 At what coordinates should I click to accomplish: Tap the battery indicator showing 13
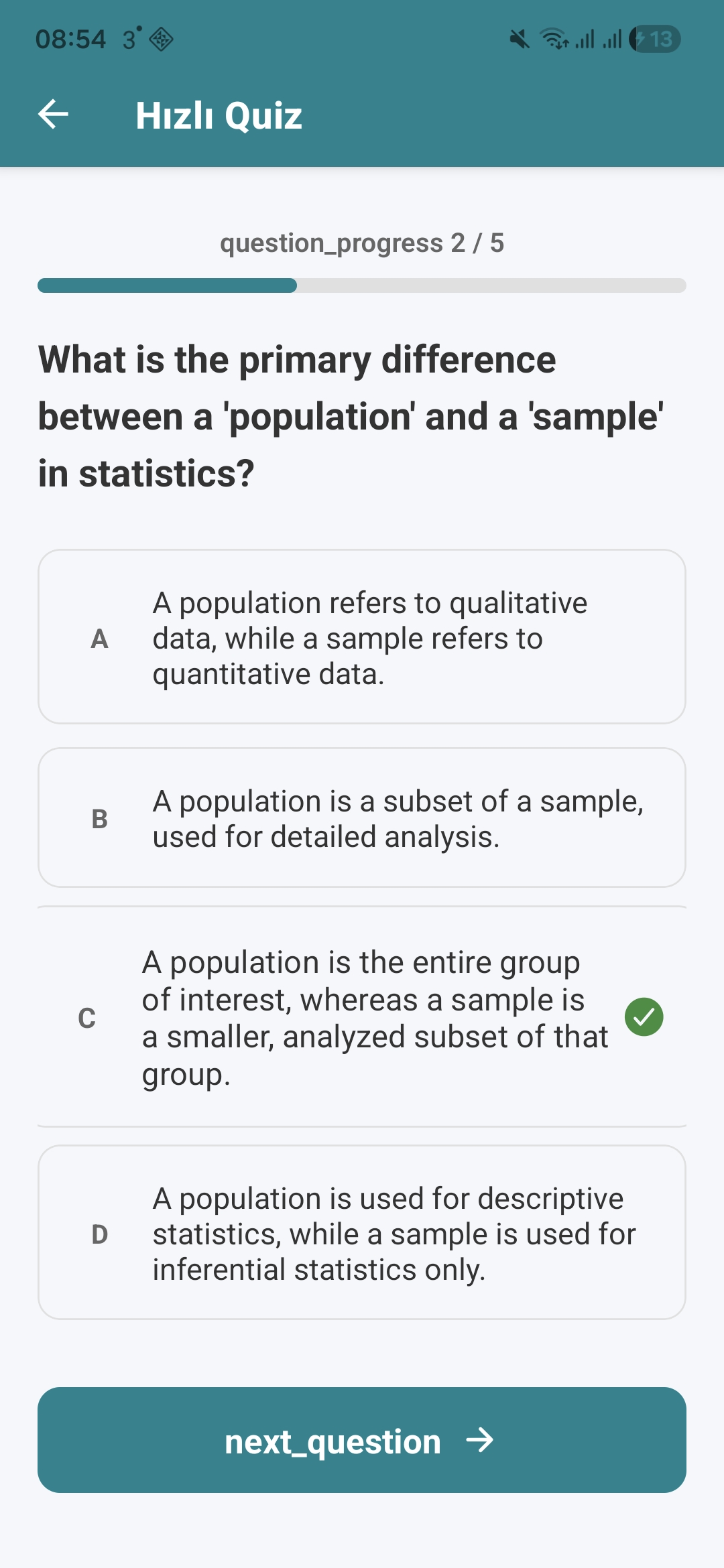[655, 39]
